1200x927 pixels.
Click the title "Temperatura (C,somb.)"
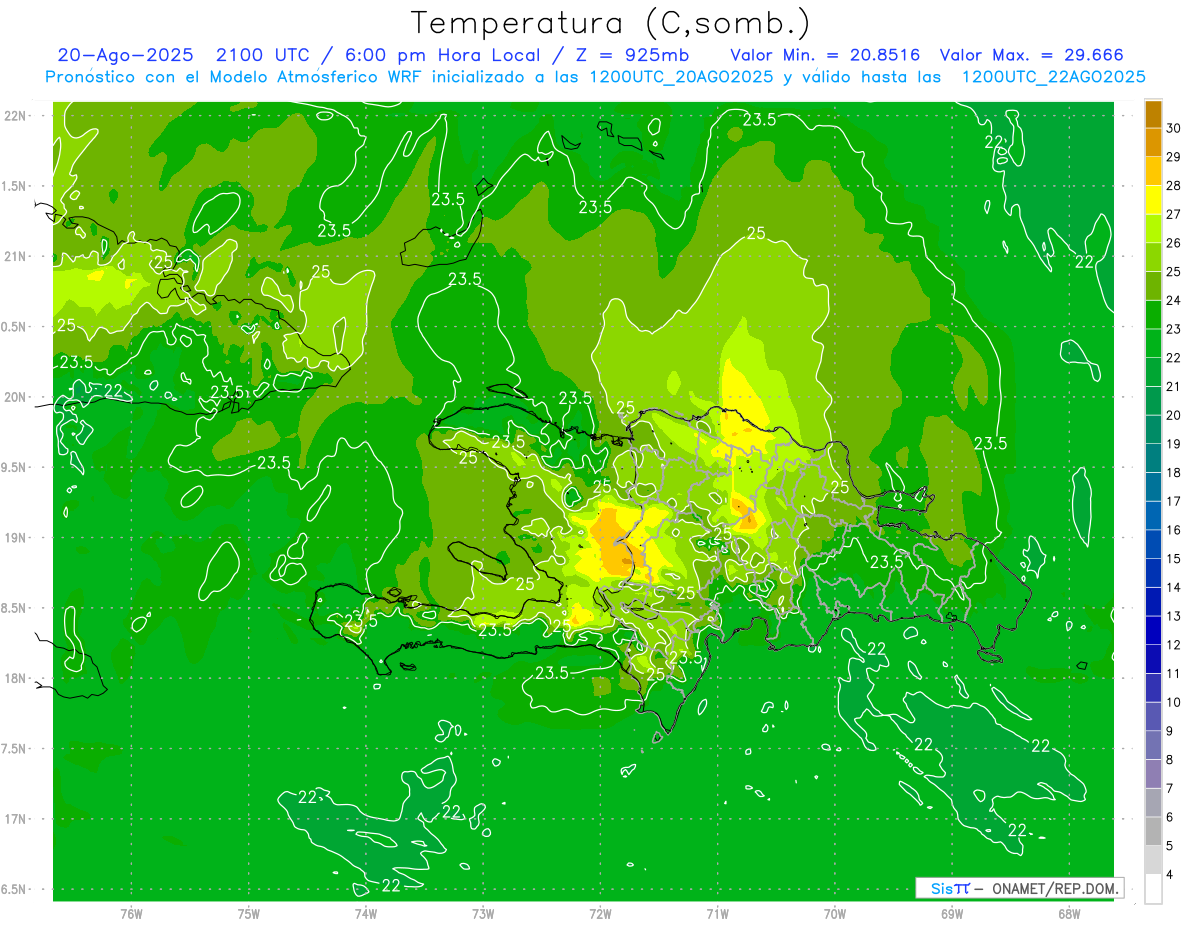point(611,23)
